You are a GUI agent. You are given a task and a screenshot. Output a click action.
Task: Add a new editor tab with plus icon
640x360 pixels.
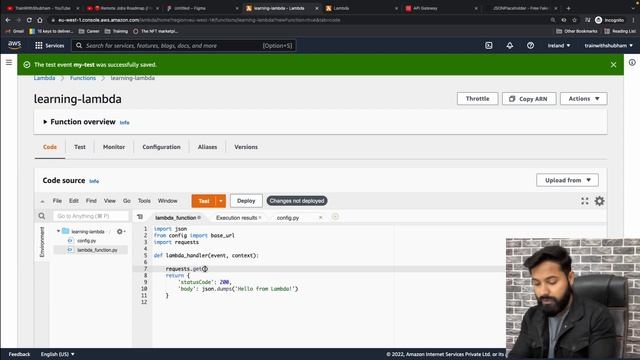click(335, 217)
